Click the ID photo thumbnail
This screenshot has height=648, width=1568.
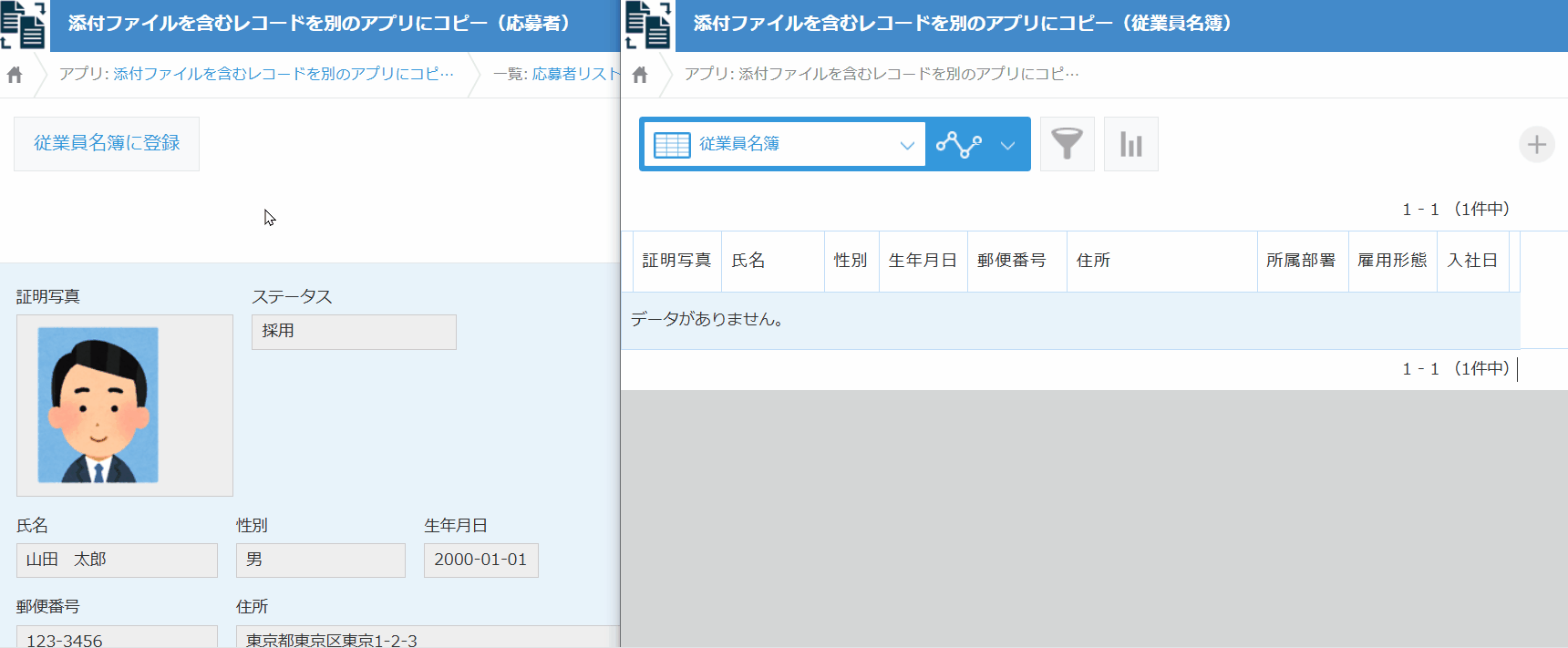click(x=98, y=405)
